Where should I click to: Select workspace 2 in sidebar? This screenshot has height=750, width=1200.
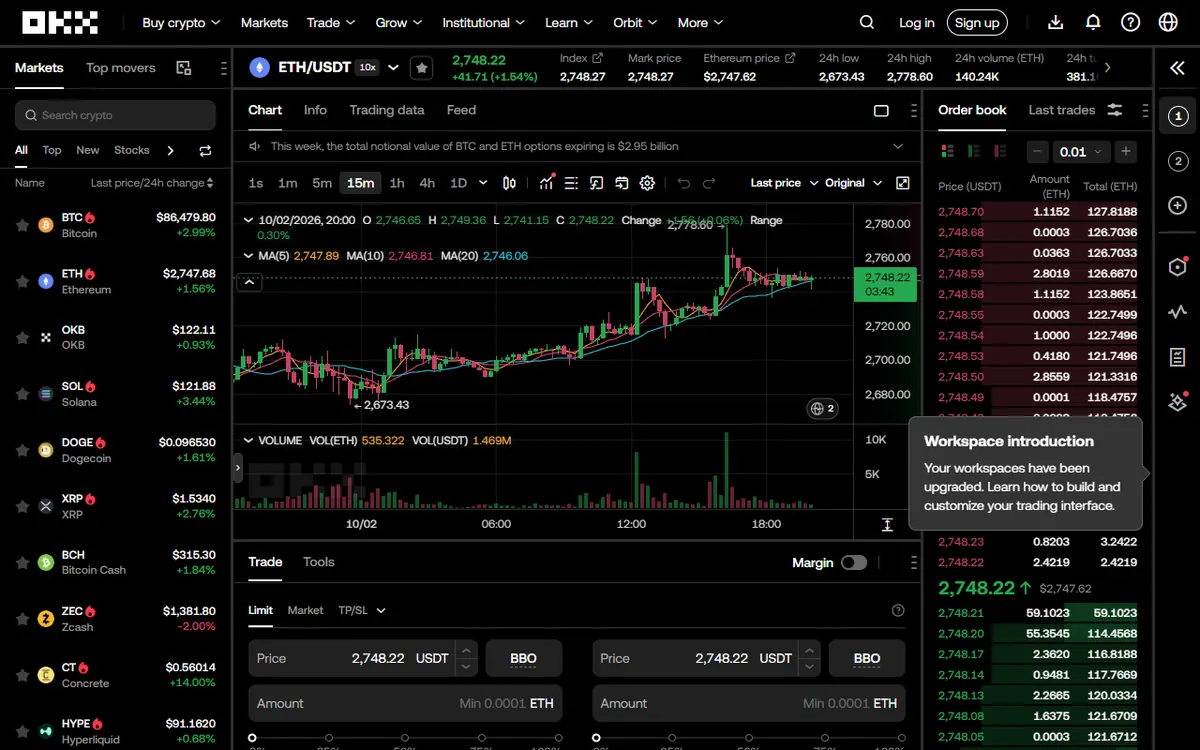(1177, 161)
